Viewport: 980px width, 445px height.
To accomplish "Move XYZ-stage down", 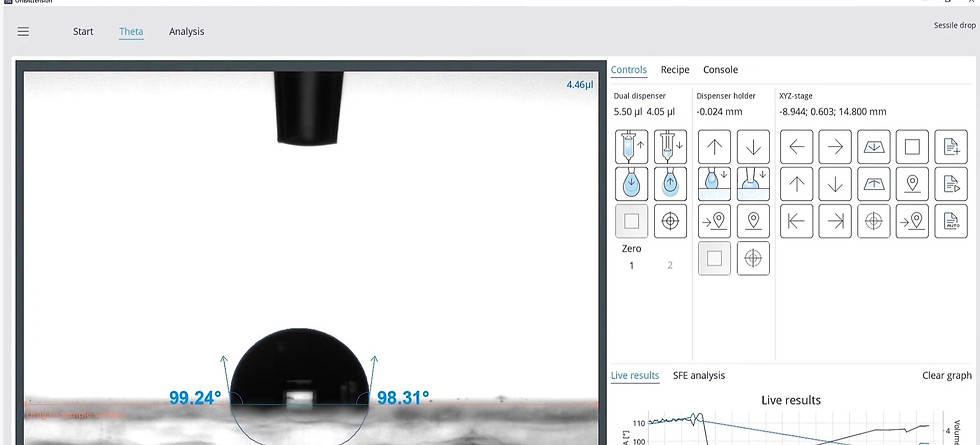I will tap(835, 184).
